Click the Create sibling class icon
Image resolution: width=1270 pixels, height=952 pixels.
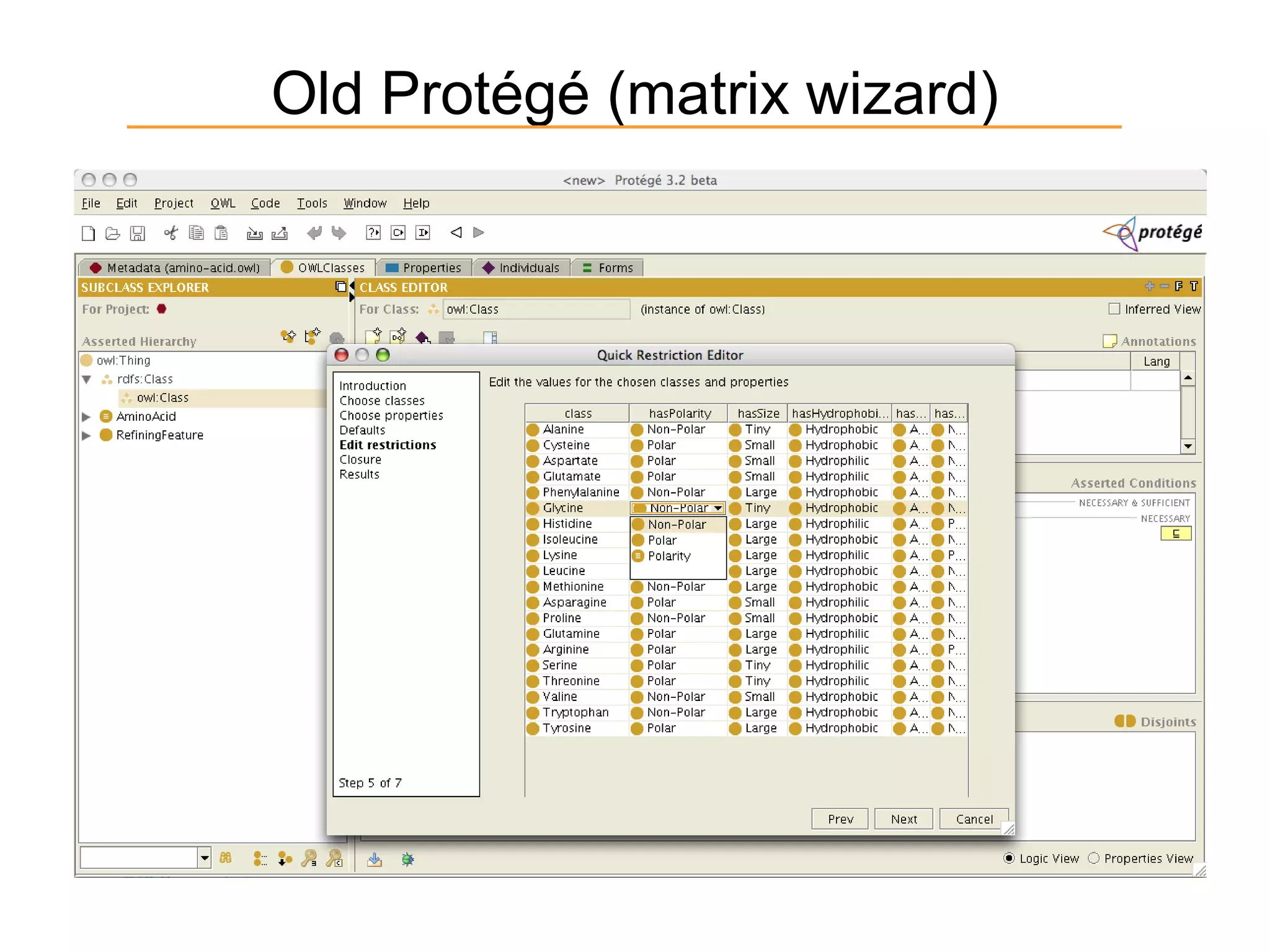tap(313, 336)
